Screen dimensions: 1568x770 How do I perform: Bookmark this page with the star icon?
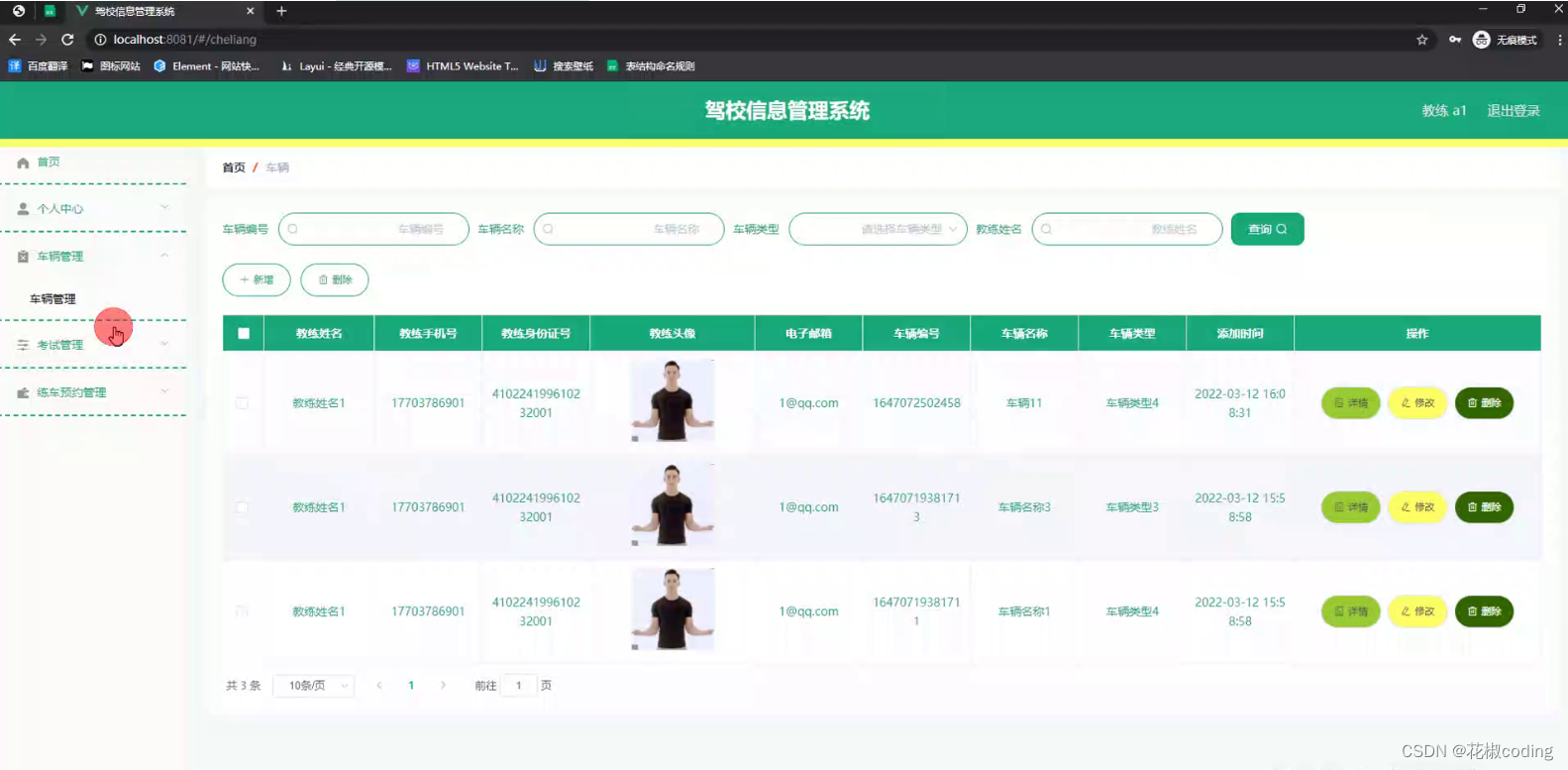pos(1422,40)
